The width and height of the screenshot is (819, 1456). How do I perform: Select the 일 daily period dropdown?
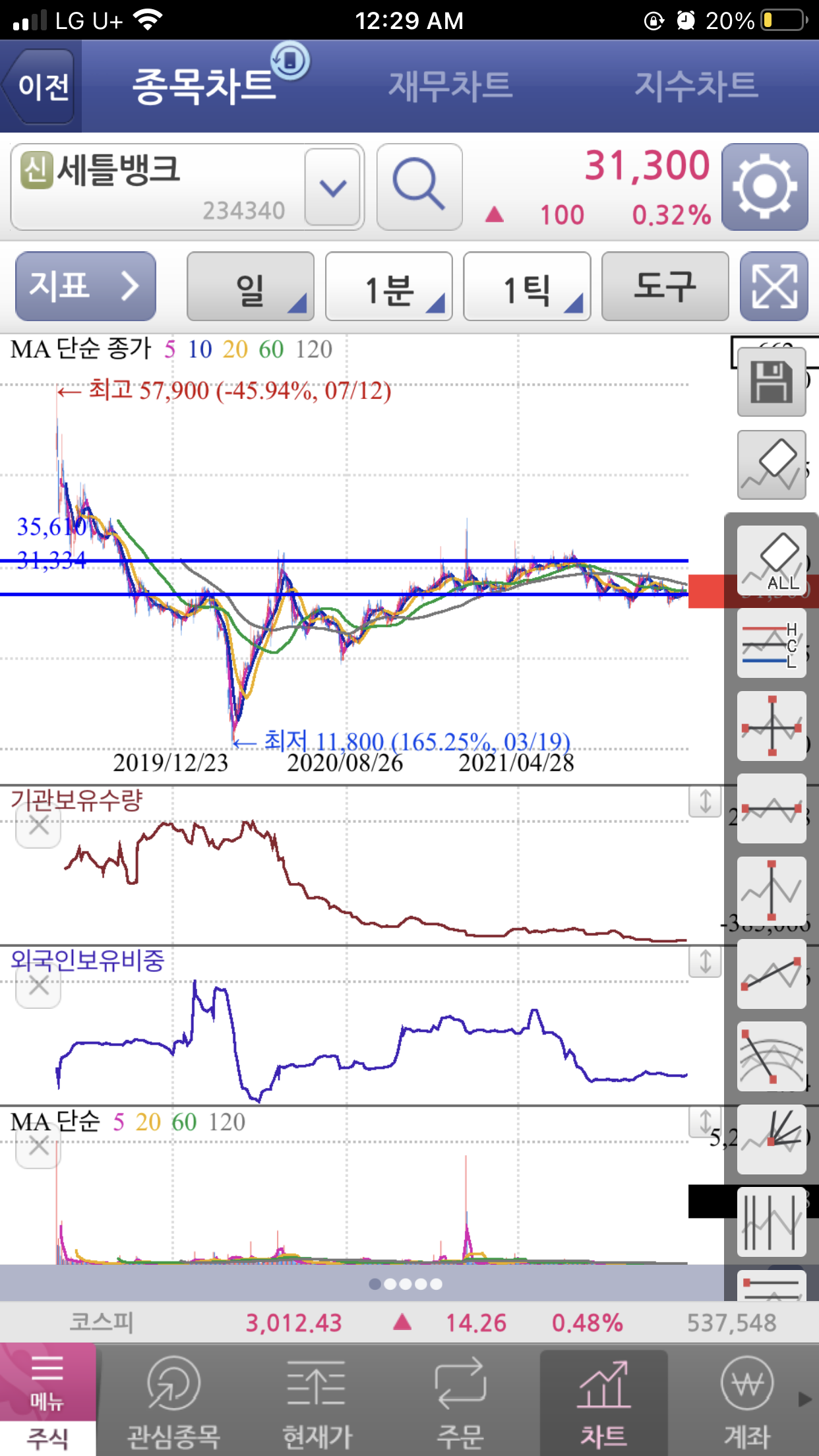[251, 286]
